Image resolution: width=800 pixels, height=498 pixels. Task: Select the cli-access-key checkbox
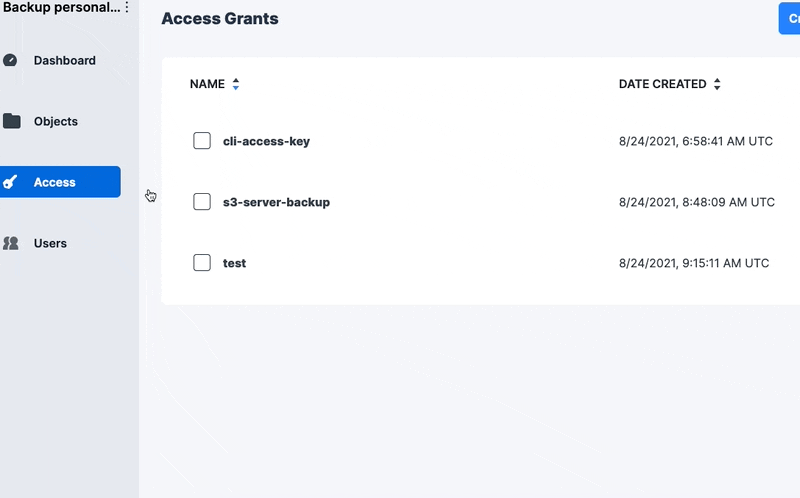[x=202, y=141]
